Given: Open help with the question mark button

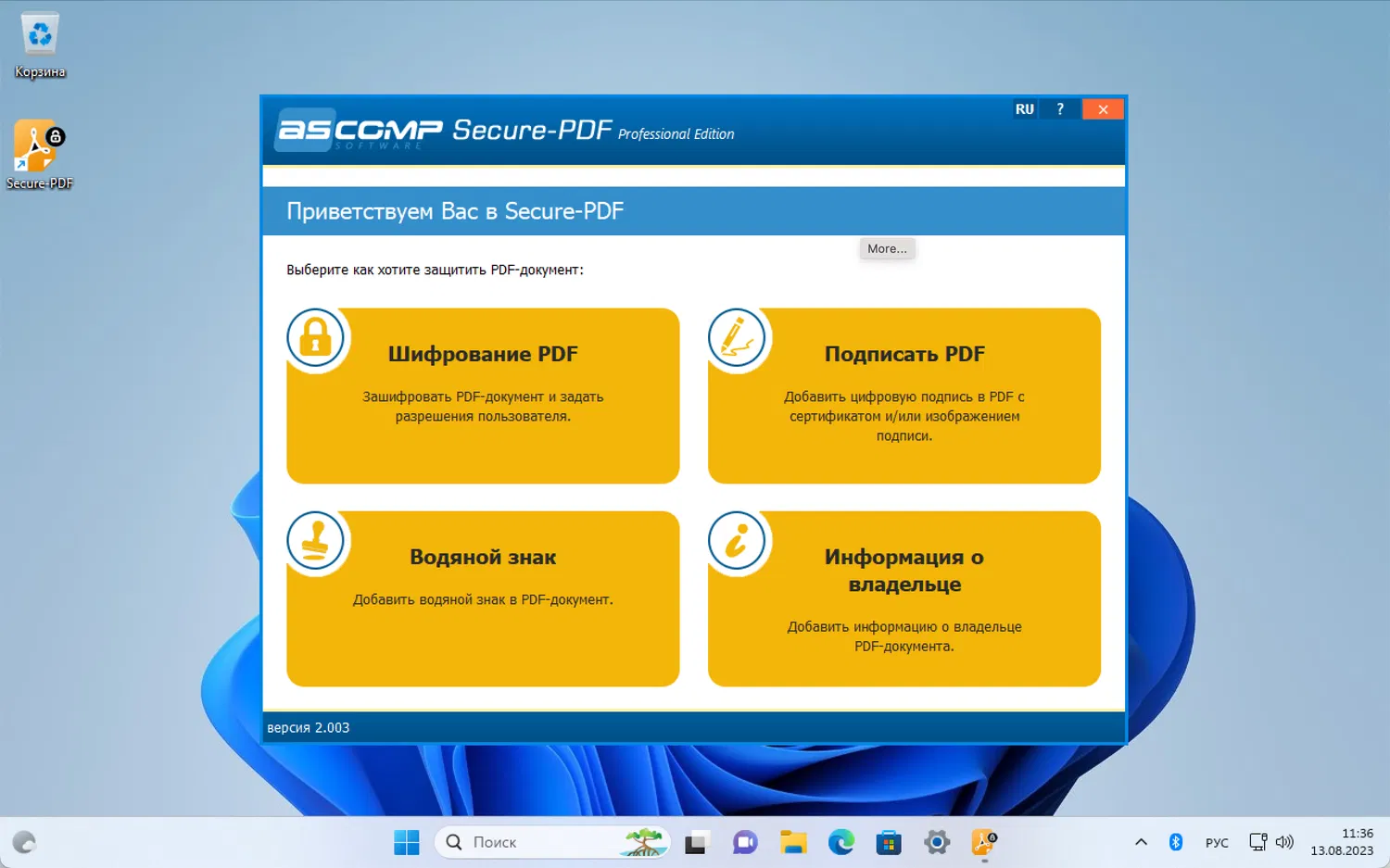Looking at the screenshot, I should (1060, 109).
